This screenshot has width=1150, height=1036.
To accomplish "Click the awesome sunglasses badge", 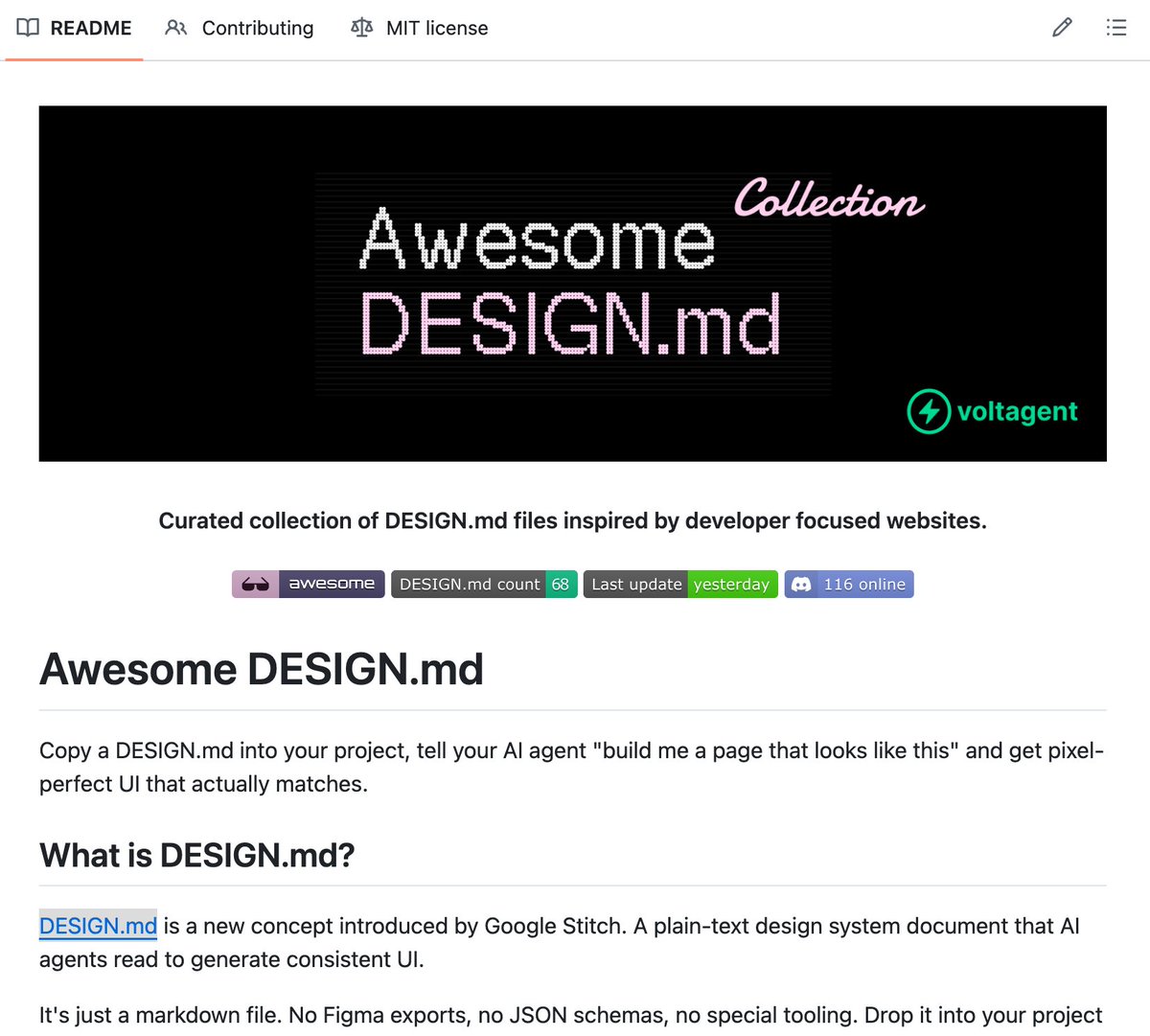I will 308,585.
